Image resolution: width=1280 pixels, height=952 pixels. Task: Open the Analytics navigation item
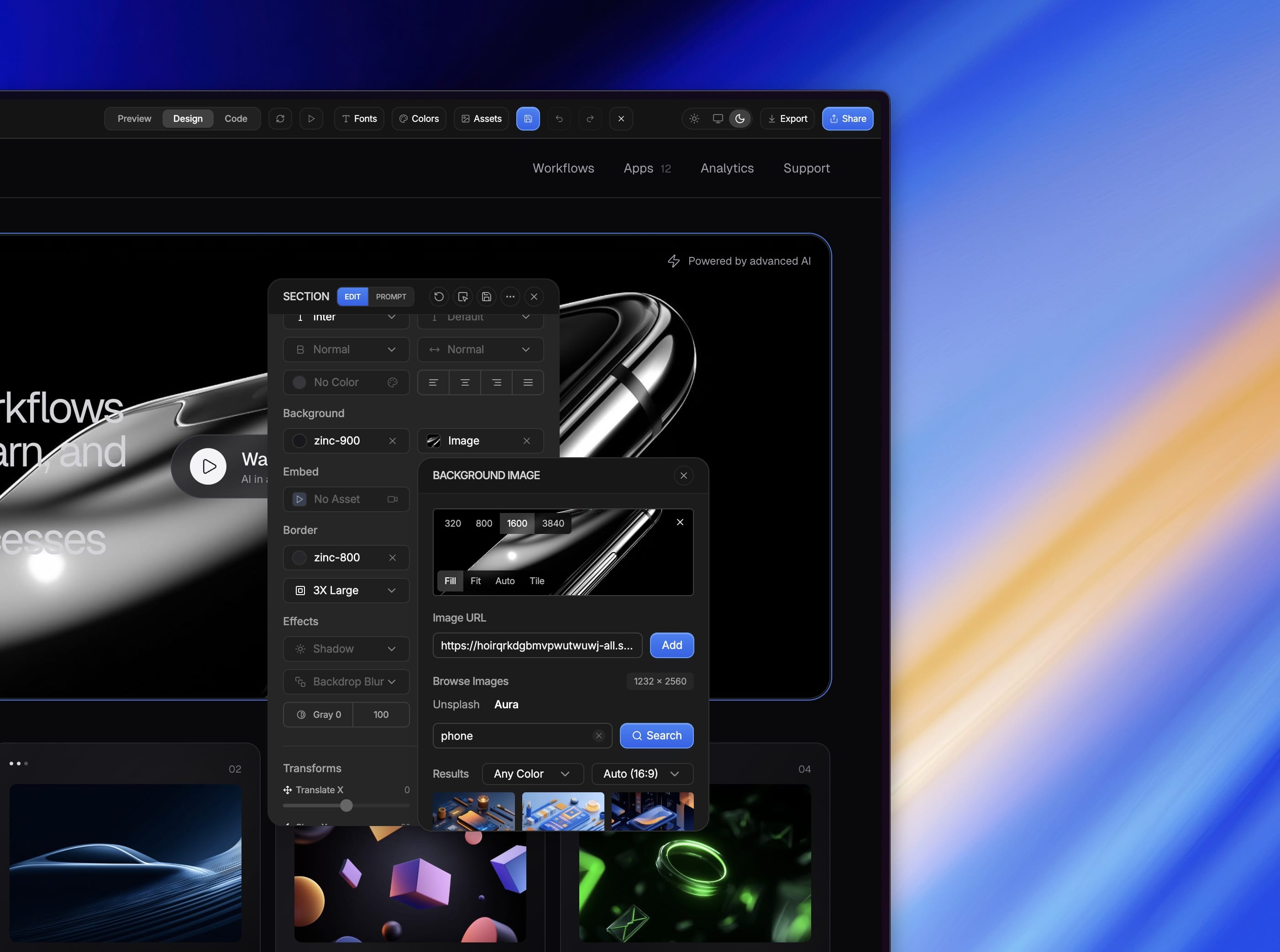pos(727,168)
